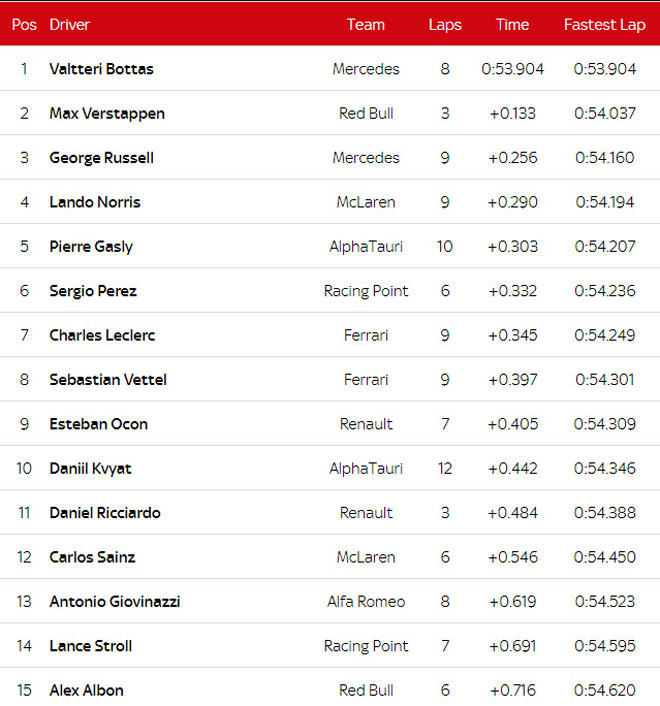Click Bottas's fastest lap 0:53.904
Viewport: 660px width, 706px height.
click(x=605, y=69)
